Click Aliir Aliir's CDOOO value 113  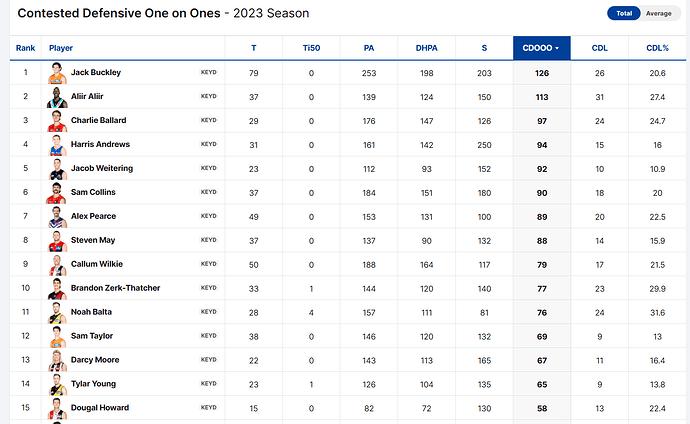[x=542, y=97]
